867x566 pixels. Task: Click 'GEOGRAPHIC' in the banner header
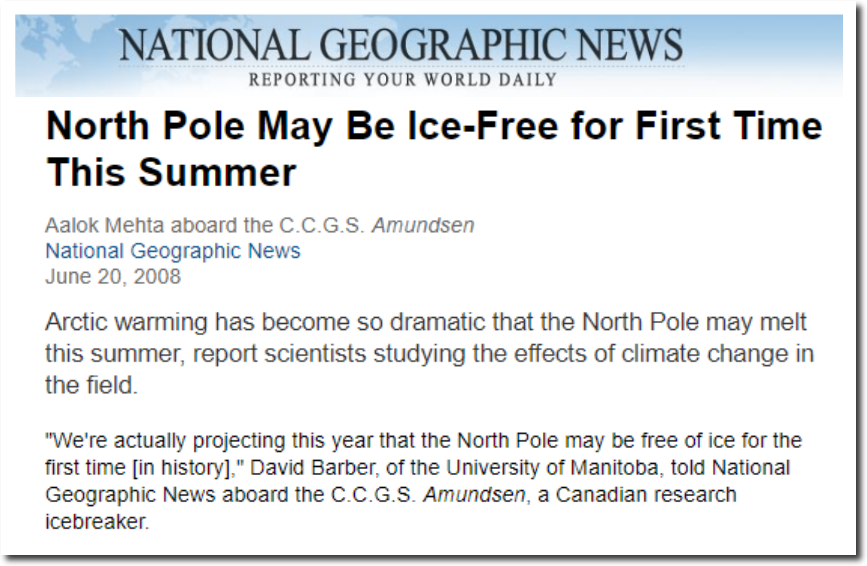[442, 45]
